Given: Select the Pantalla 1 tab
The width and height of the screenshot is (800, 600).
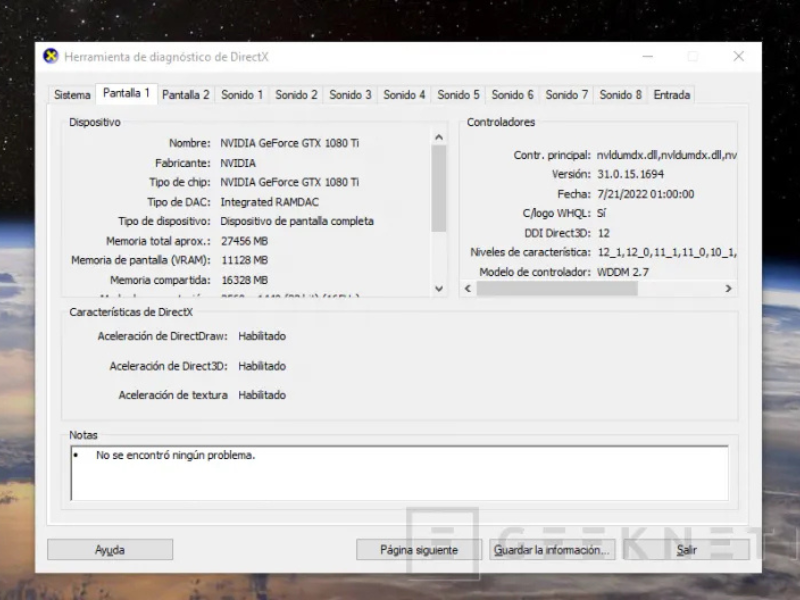Looking at the screenshot, I should pos(126,93).
